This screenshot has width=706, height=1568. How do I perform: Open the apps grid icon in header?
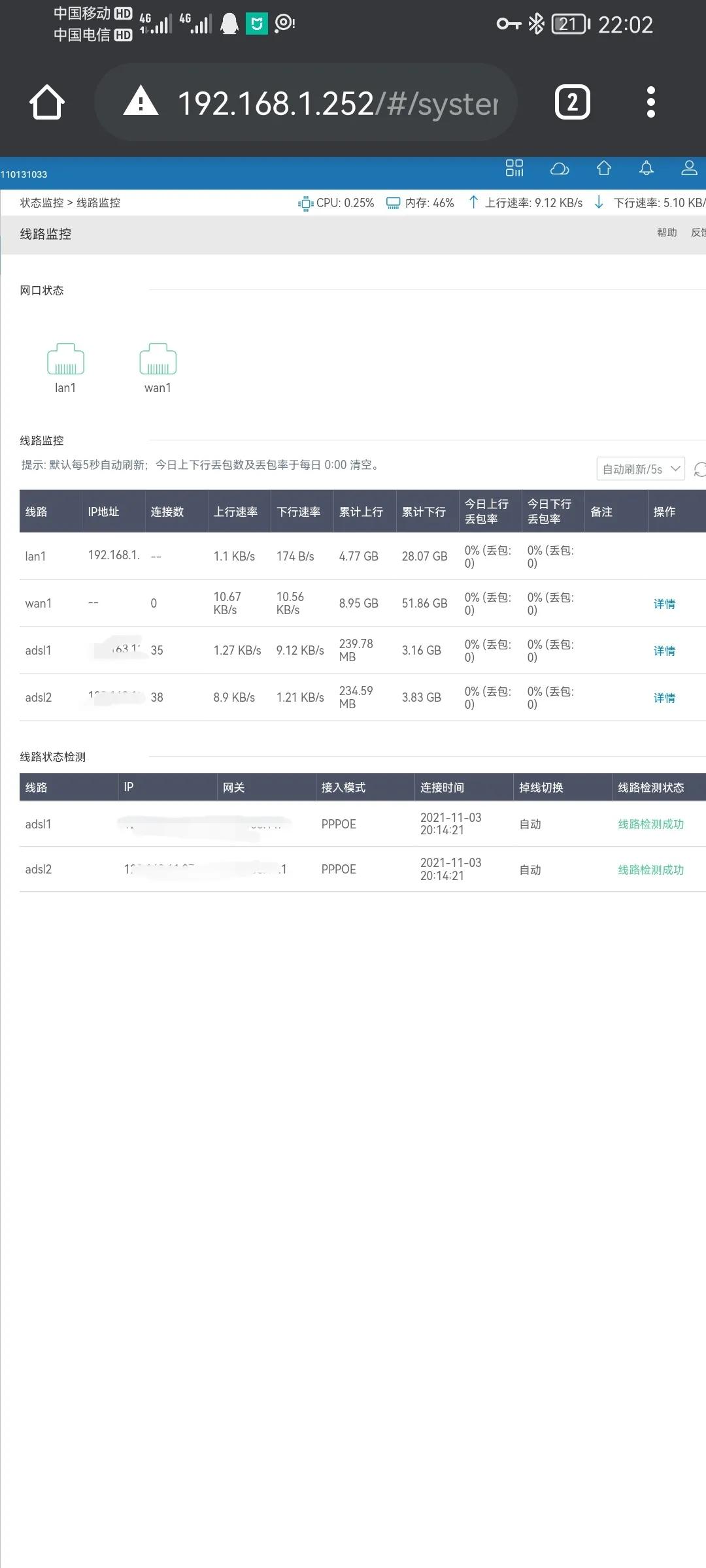pos(515,169)
